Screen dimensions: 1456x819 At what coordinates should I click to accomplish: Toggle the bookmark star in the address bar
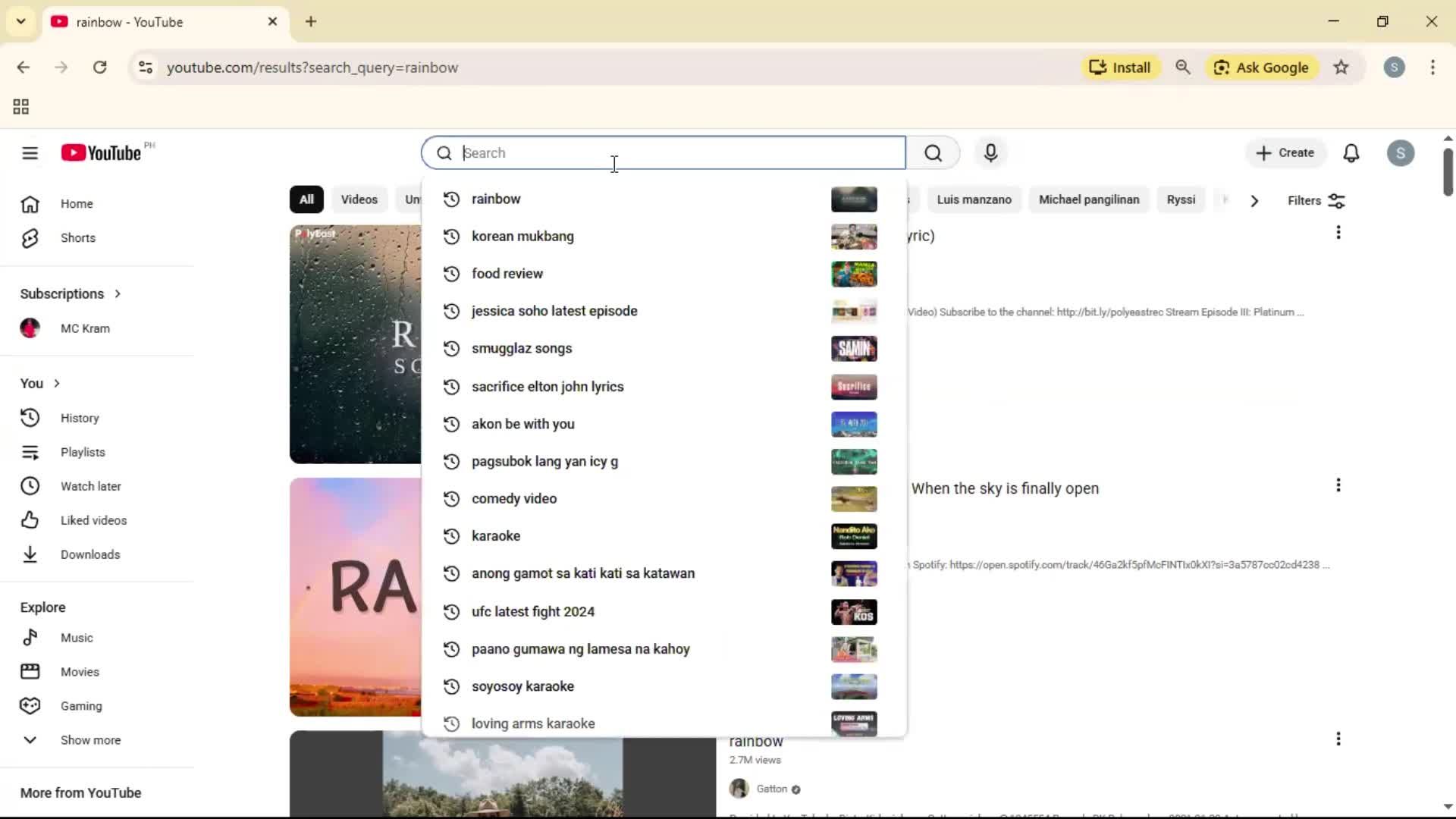click(x=1341, y=67)
